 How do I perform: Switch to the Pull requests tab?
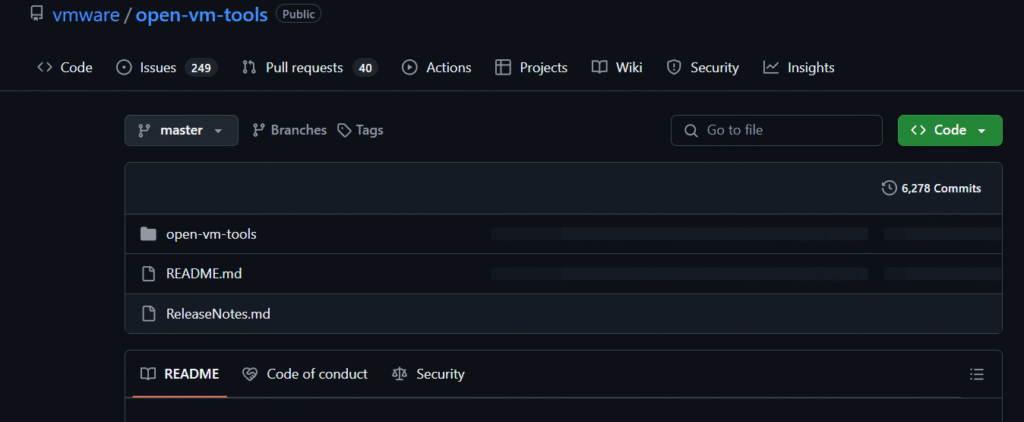pyautogui.click(x=309, y=67)
